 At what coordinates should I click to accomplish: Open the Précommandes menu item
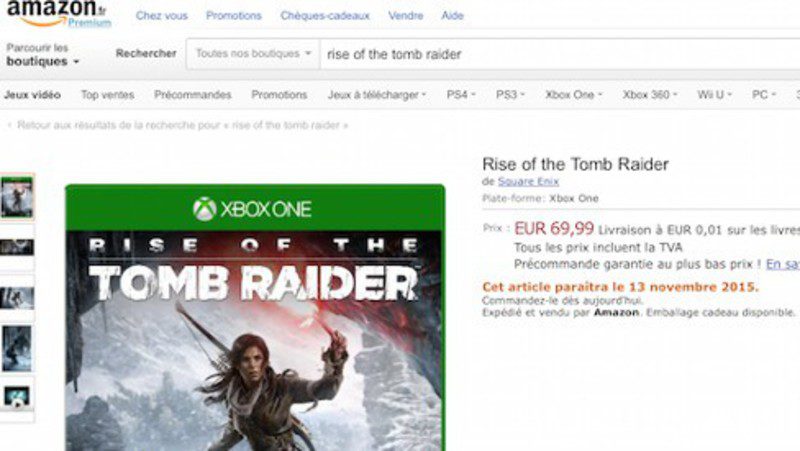pyautogui.click(x=193, y=95)
